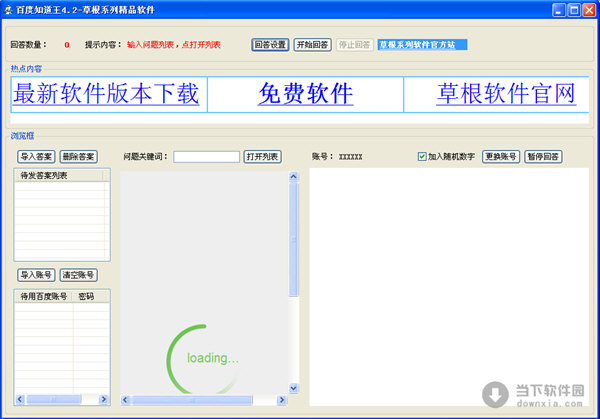Open the 草根软件官网 link
Screen dimensions: 600x419
tap(506, 93)
